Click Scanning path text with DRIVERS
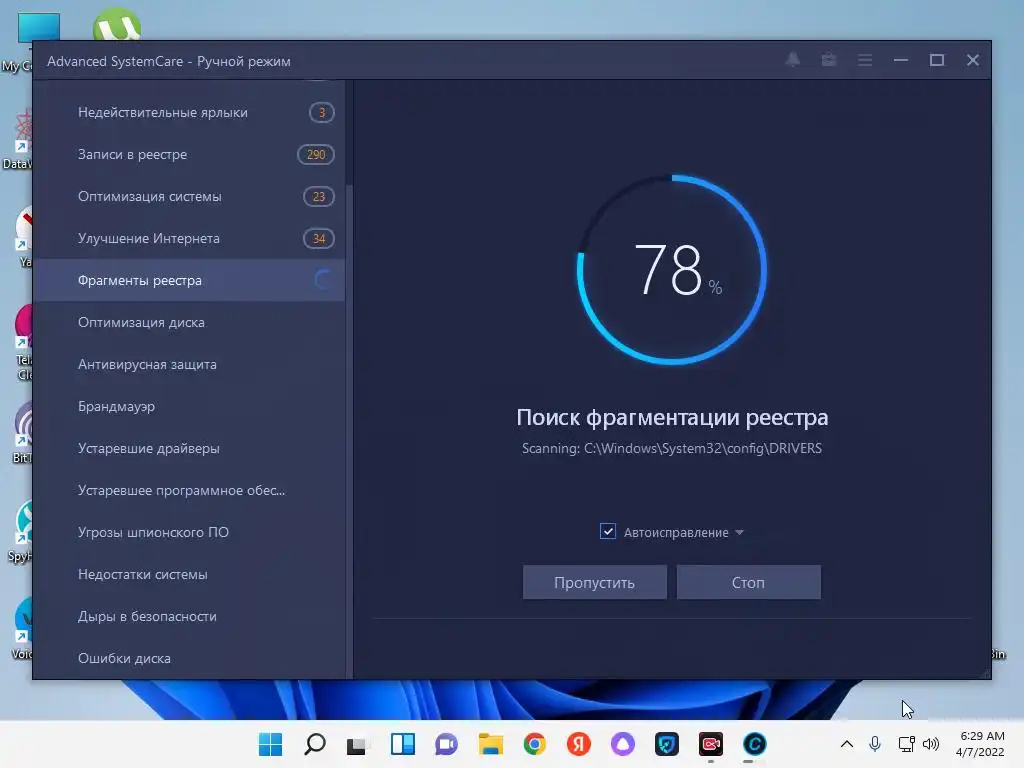 (x=672, y=449)
